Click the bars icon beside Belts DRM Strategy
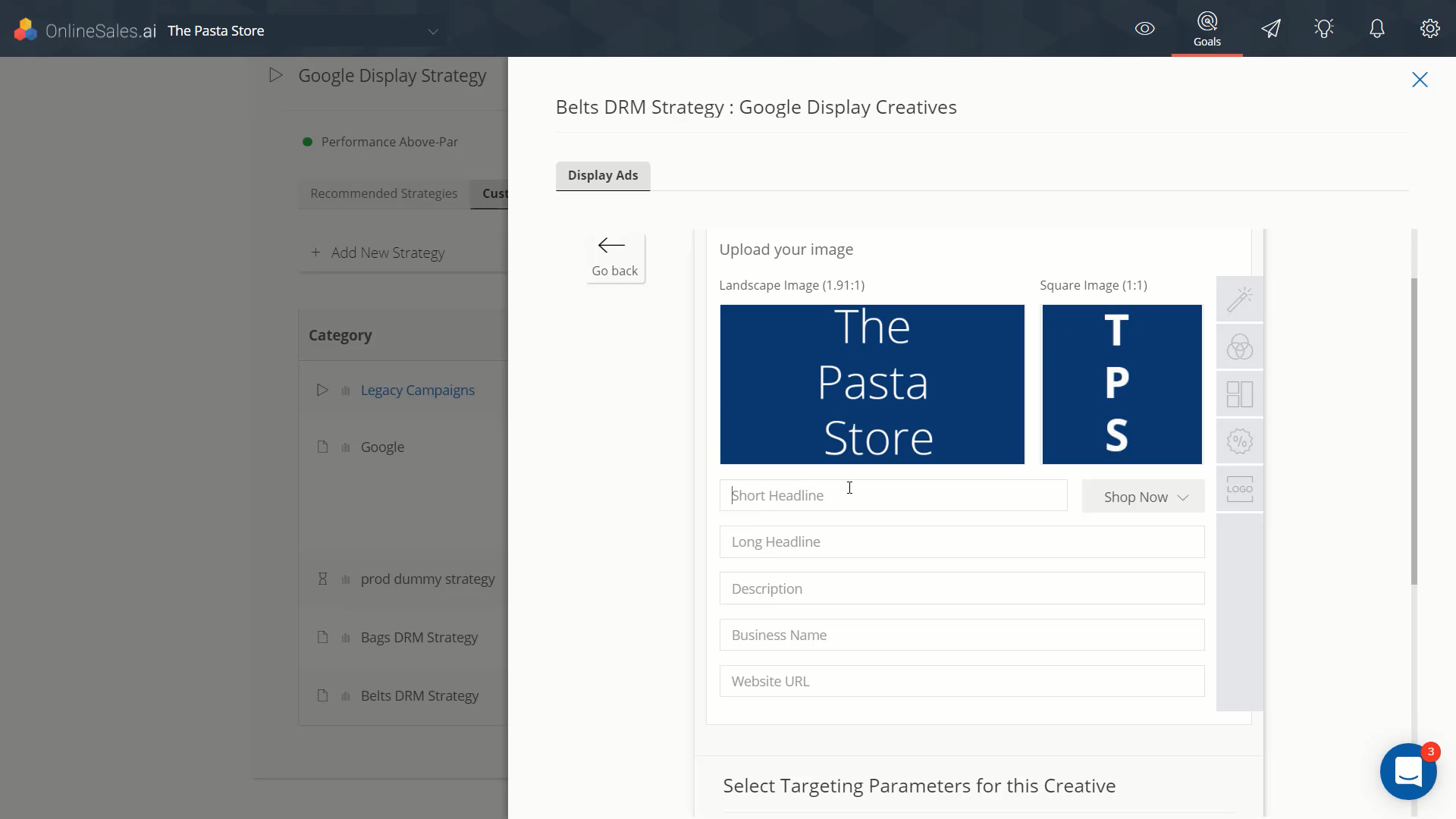Viewport: 1456px width, 819px height. (346, 696)
